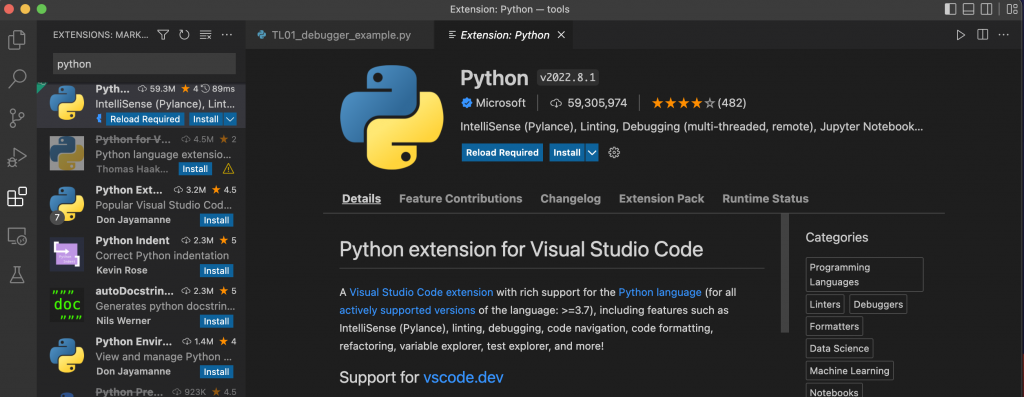Open the Explorer view in activity bar
The height and width of the screenshot is (397, 1024).
[17, 40]
